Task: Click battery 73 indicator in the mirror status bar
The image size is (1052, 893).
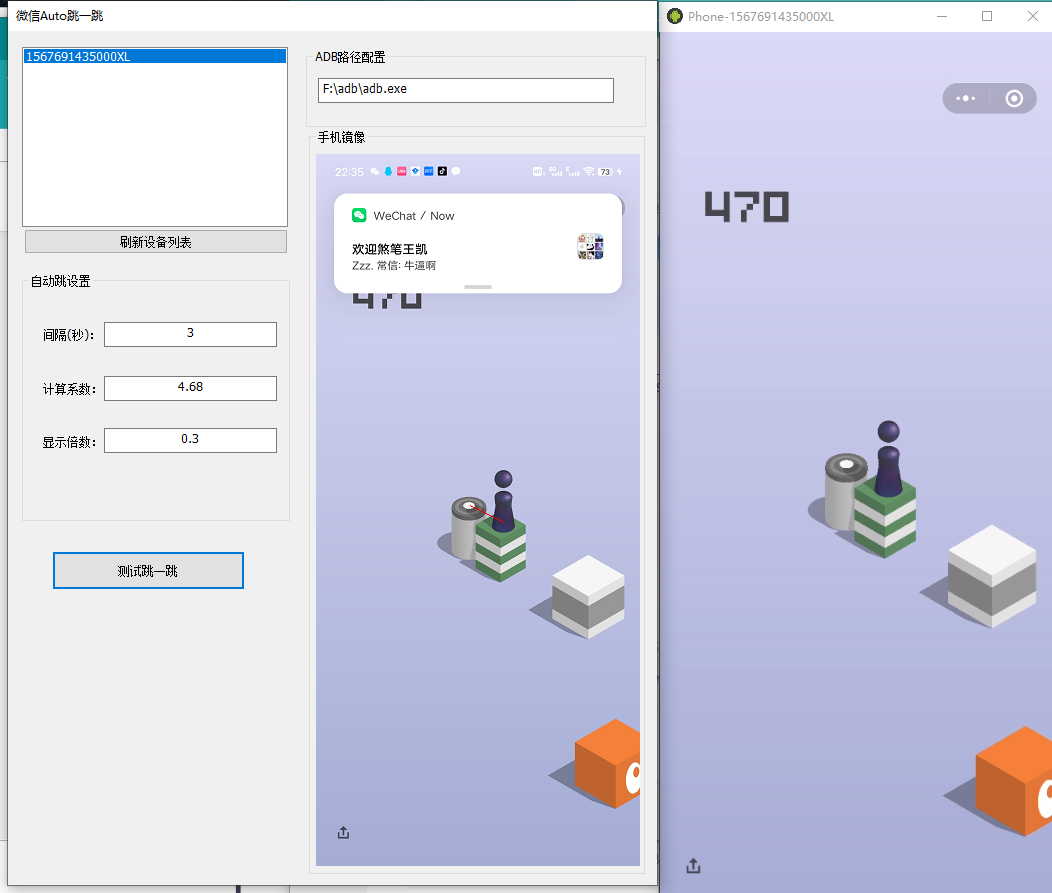Action: (605, 172)
